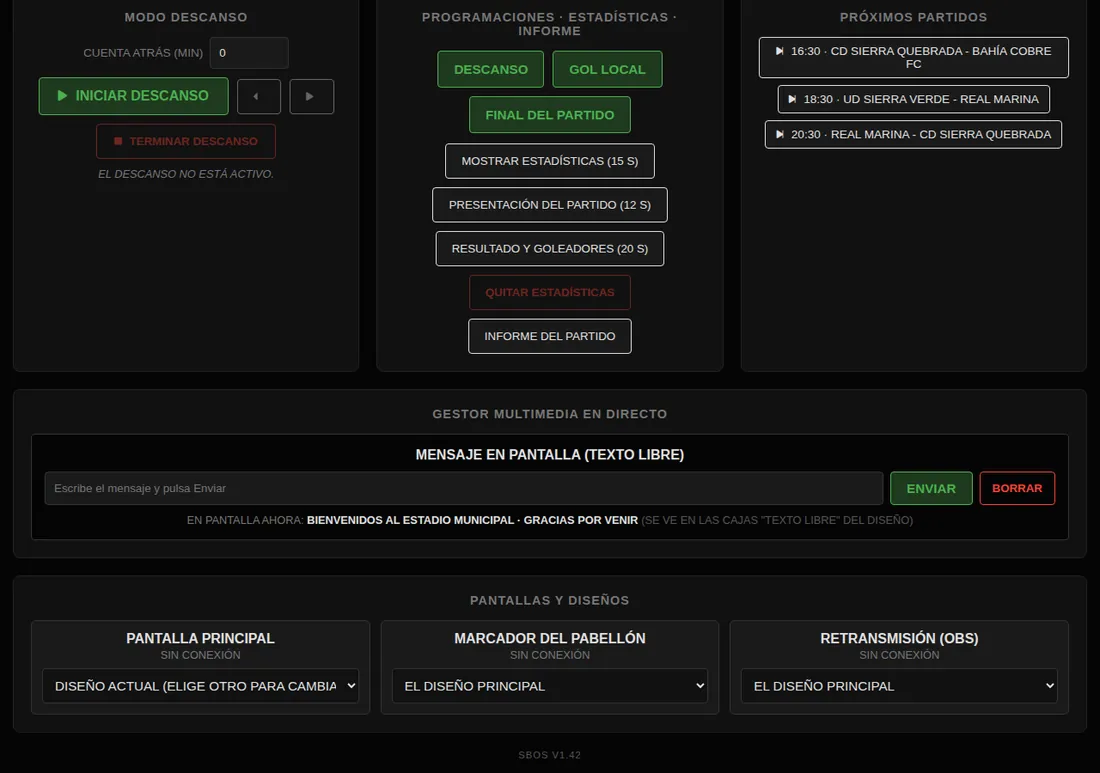Load 16:30 CD Sierra Quebrada - Bahía Cobre FC match
This screenshot has height=773, width=1100.
pyautogui.click(x=913, y=58)
